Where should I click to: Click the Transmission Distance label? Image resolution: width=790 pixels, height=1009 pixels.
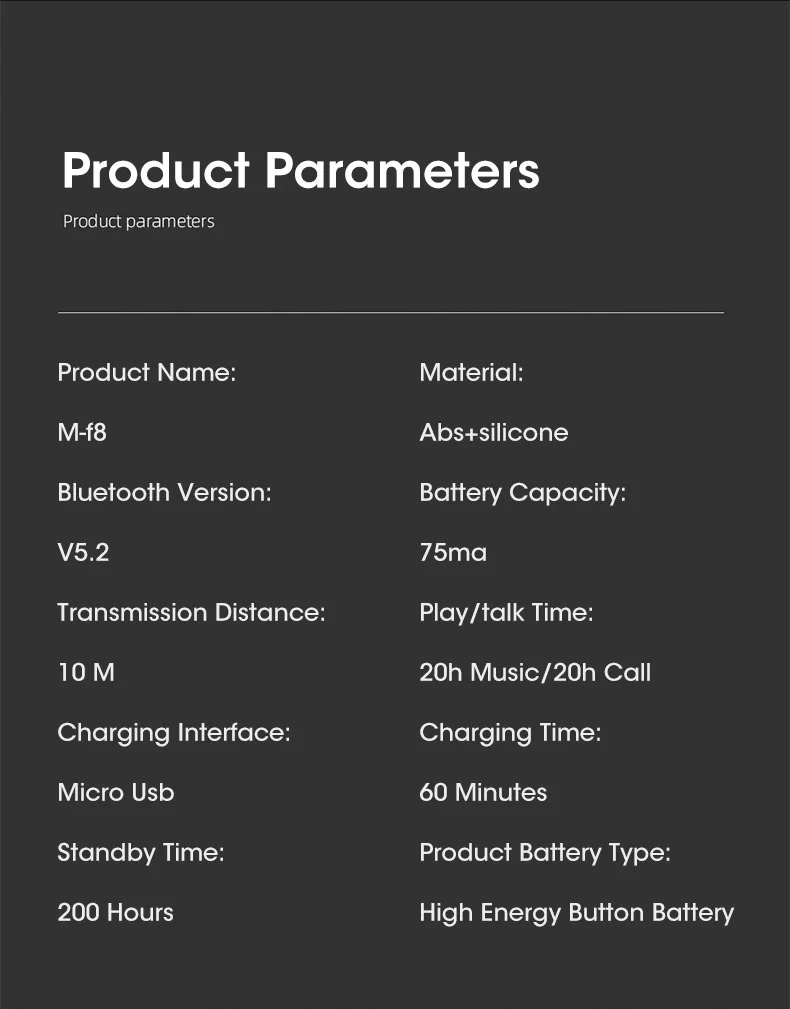coord(191,613)
